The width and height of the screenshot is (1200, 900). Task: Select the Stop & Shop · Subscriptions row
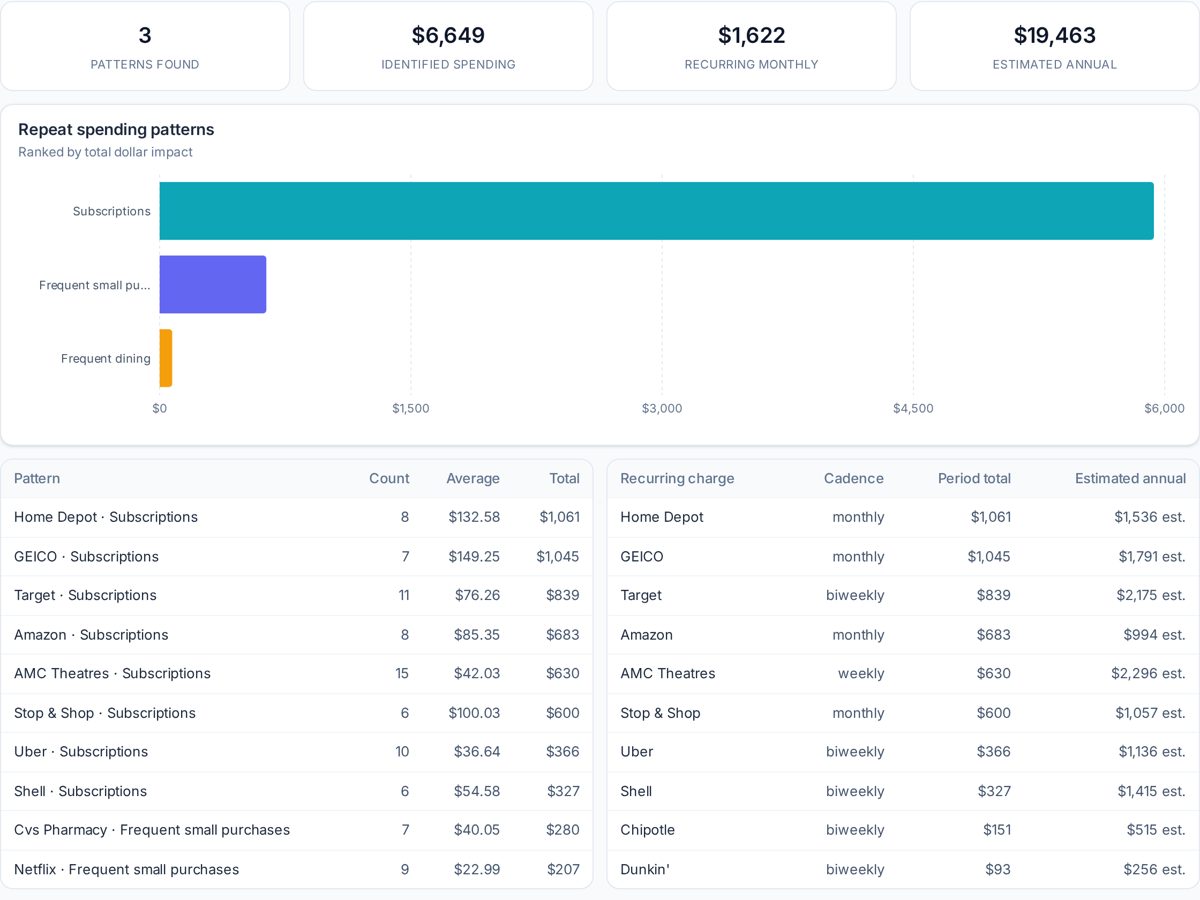point(297,713)
